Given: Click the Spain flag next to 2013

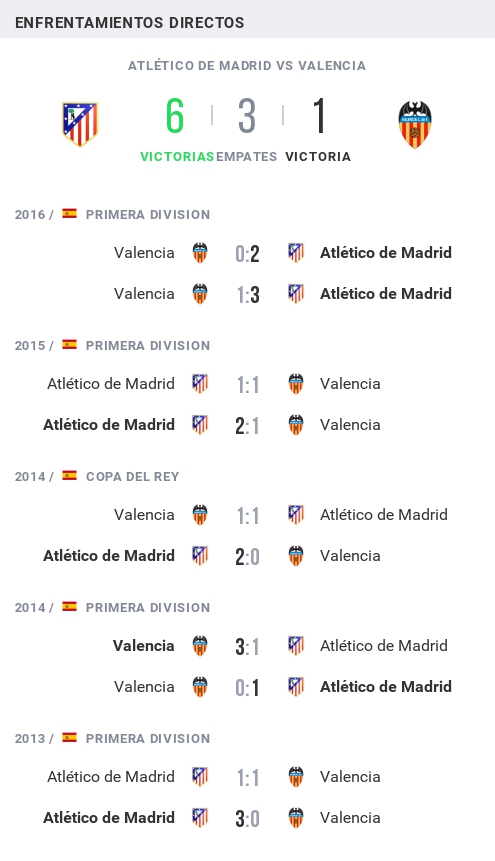Looking at the screenshot, I should [x=69, y=737].
